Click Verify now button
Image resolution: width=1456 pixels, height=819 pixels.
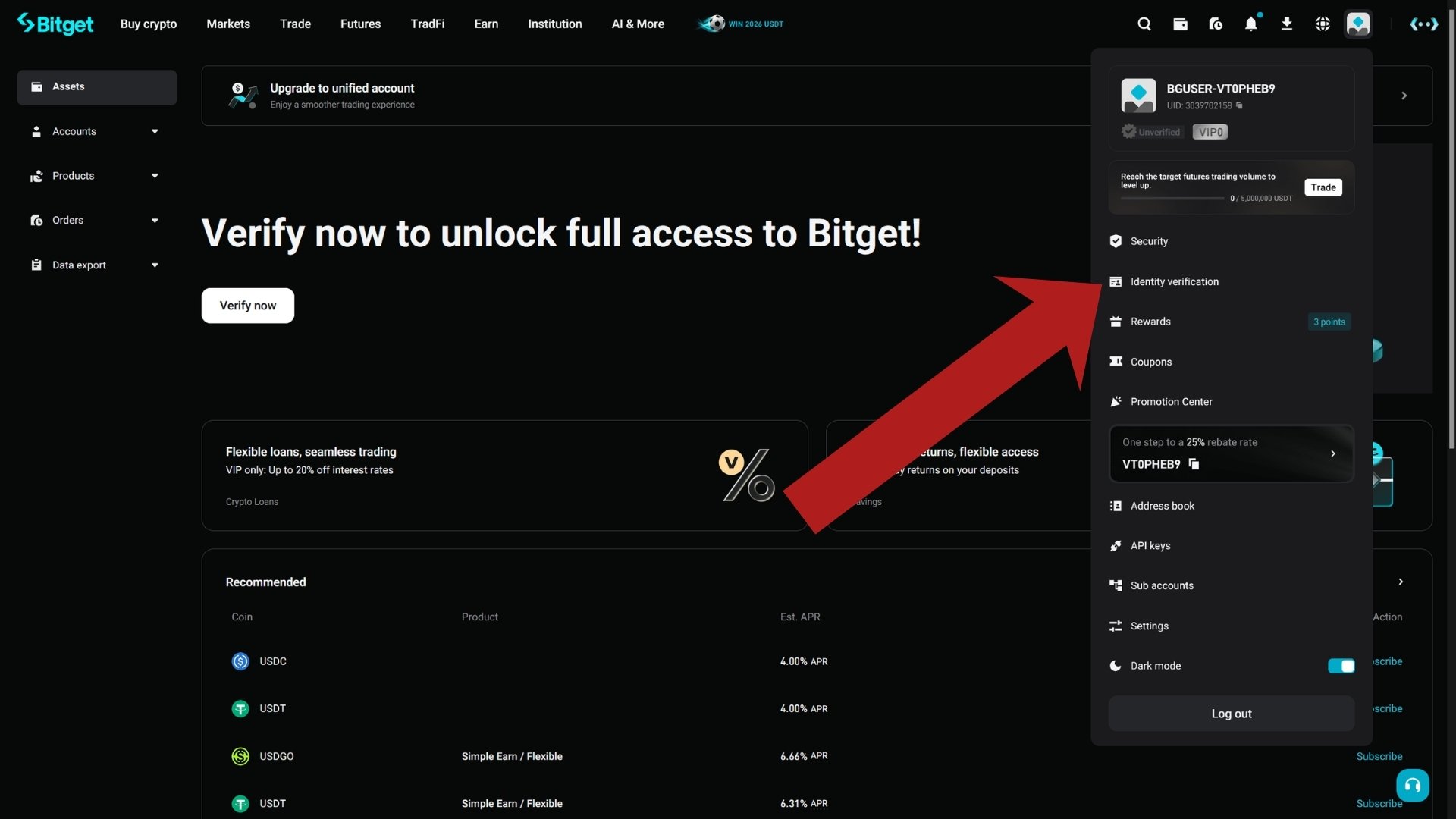[248, 306]
